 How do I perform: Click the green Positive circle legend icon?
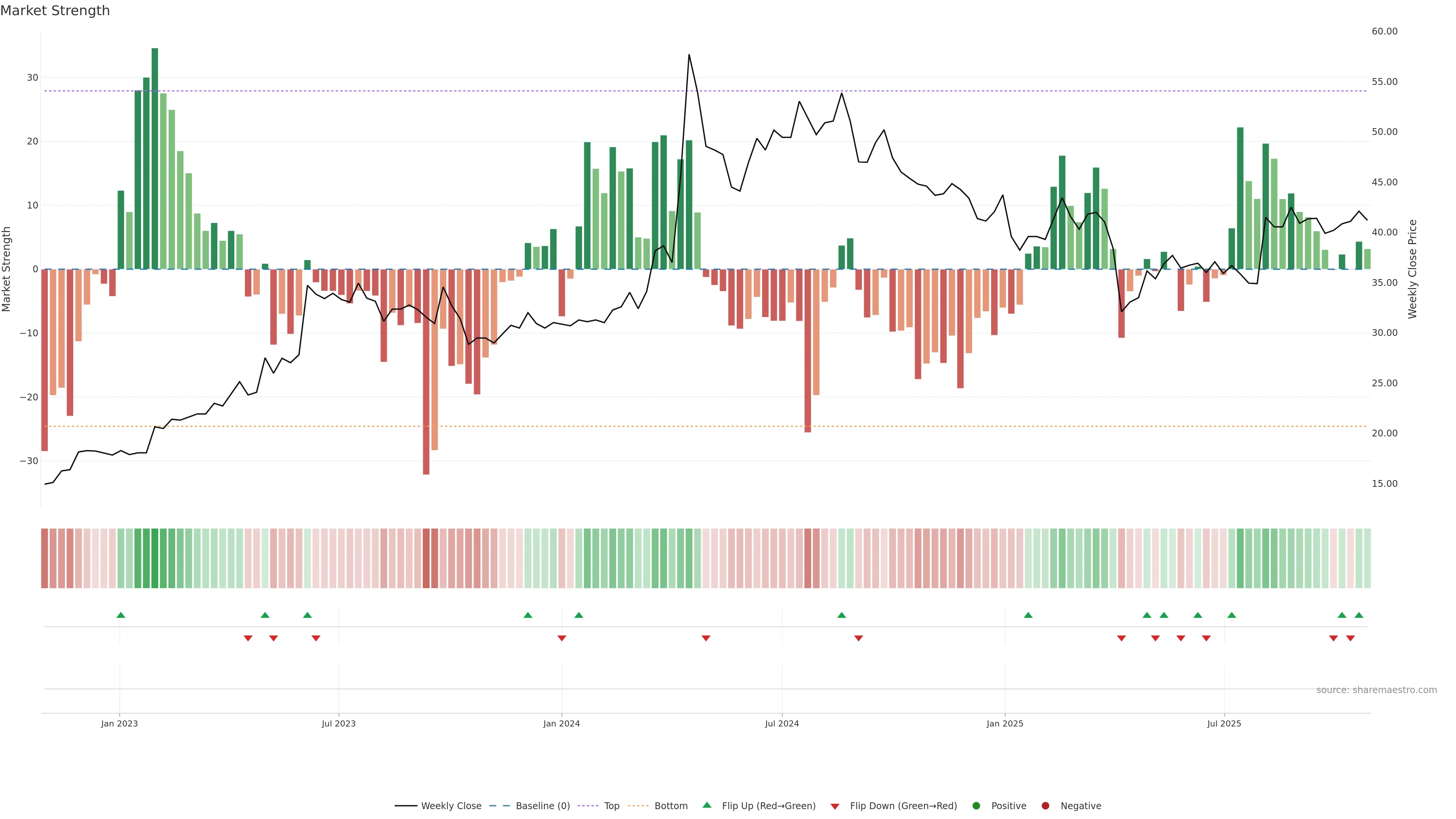(x=976, y=806)
